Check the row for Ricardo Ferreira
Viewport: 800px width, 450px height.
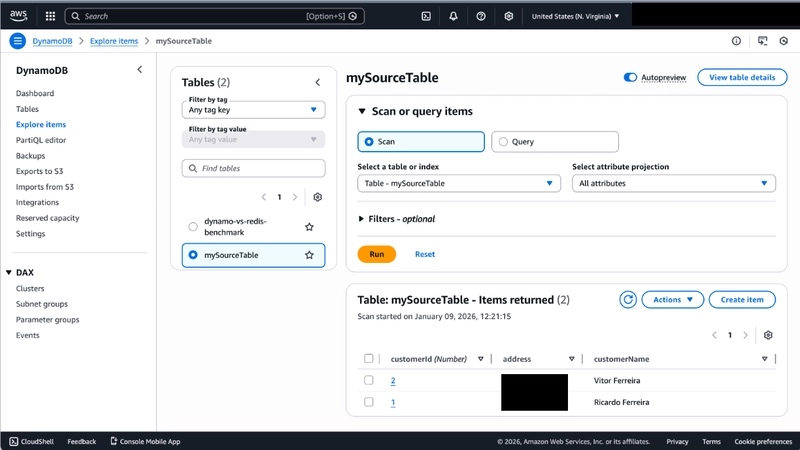click(x=368, y=402)
